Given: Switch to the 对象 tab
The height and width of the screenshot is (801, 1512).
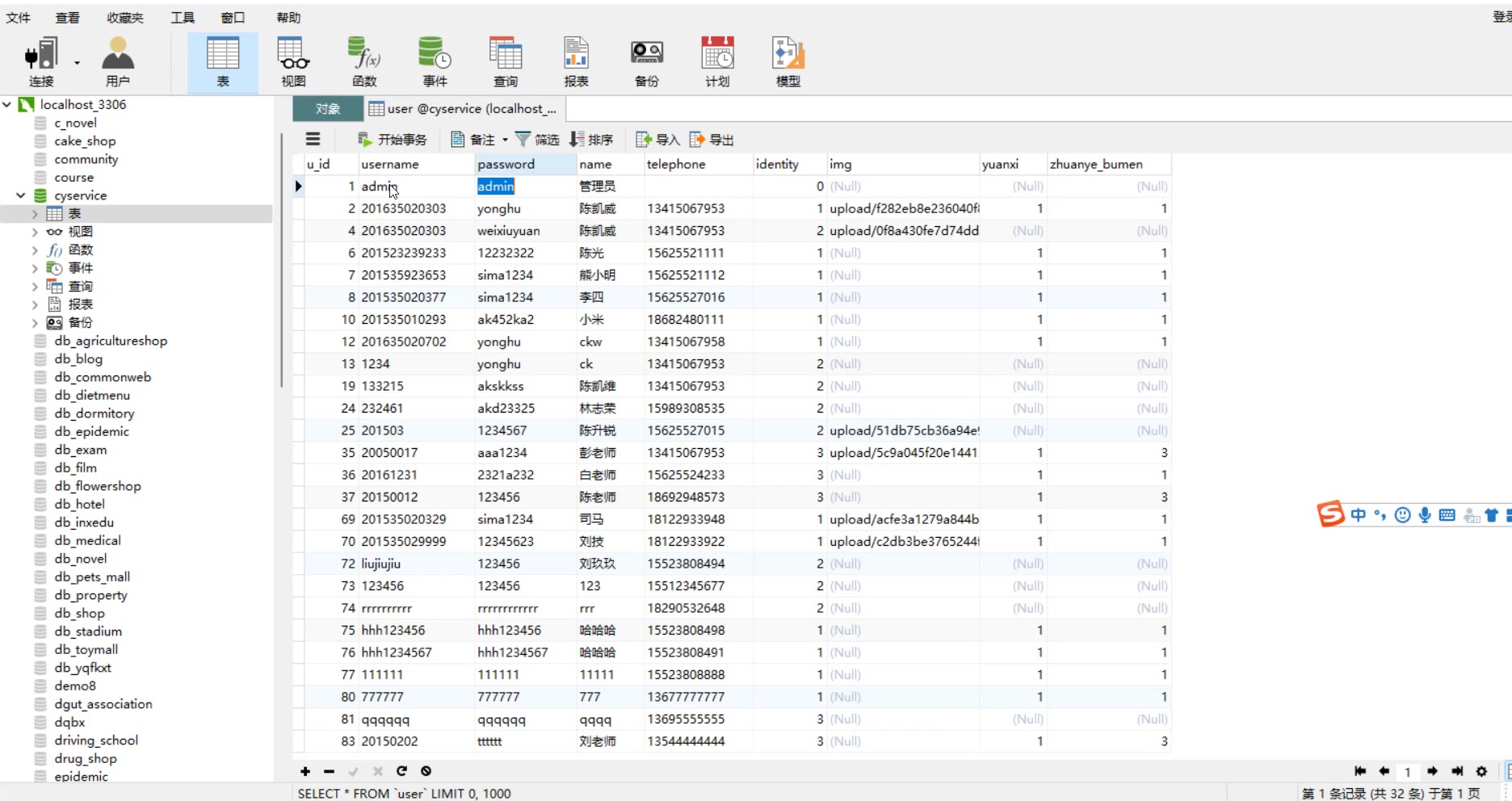Looking at the screenshot, I should (327, 109).
